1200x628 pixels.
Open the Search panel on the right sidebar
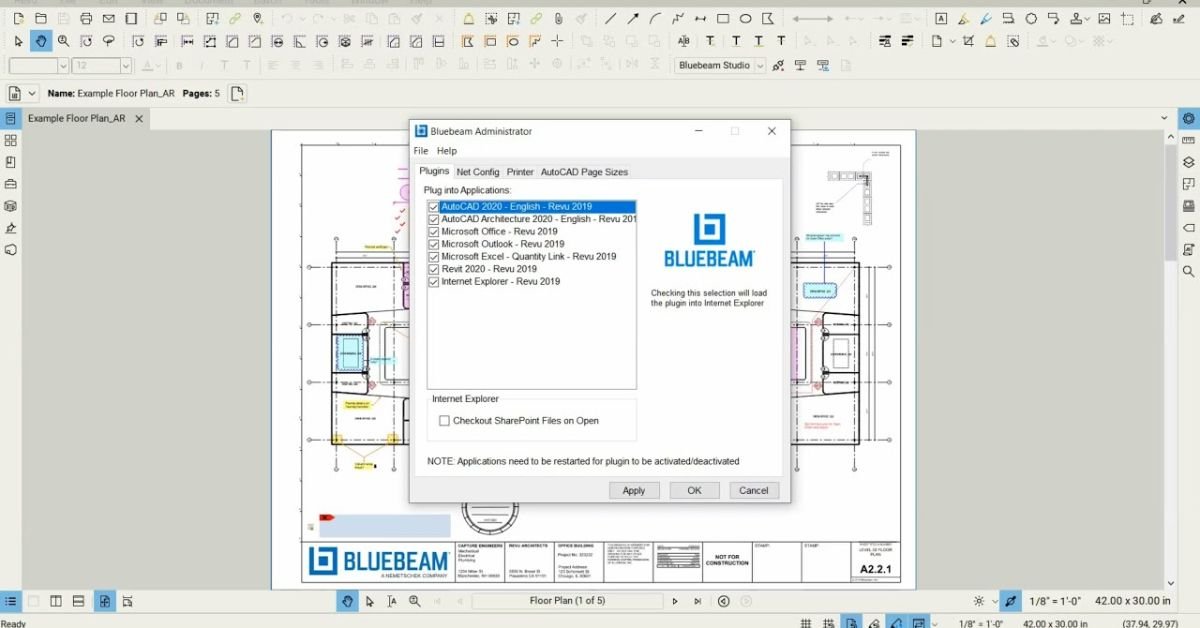click(x=1188, y=271)
